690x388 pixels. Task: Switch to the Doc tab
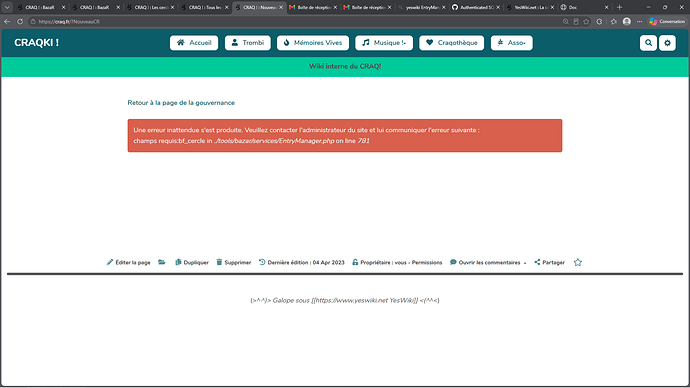pyautogui.click(x=584, y=7)
